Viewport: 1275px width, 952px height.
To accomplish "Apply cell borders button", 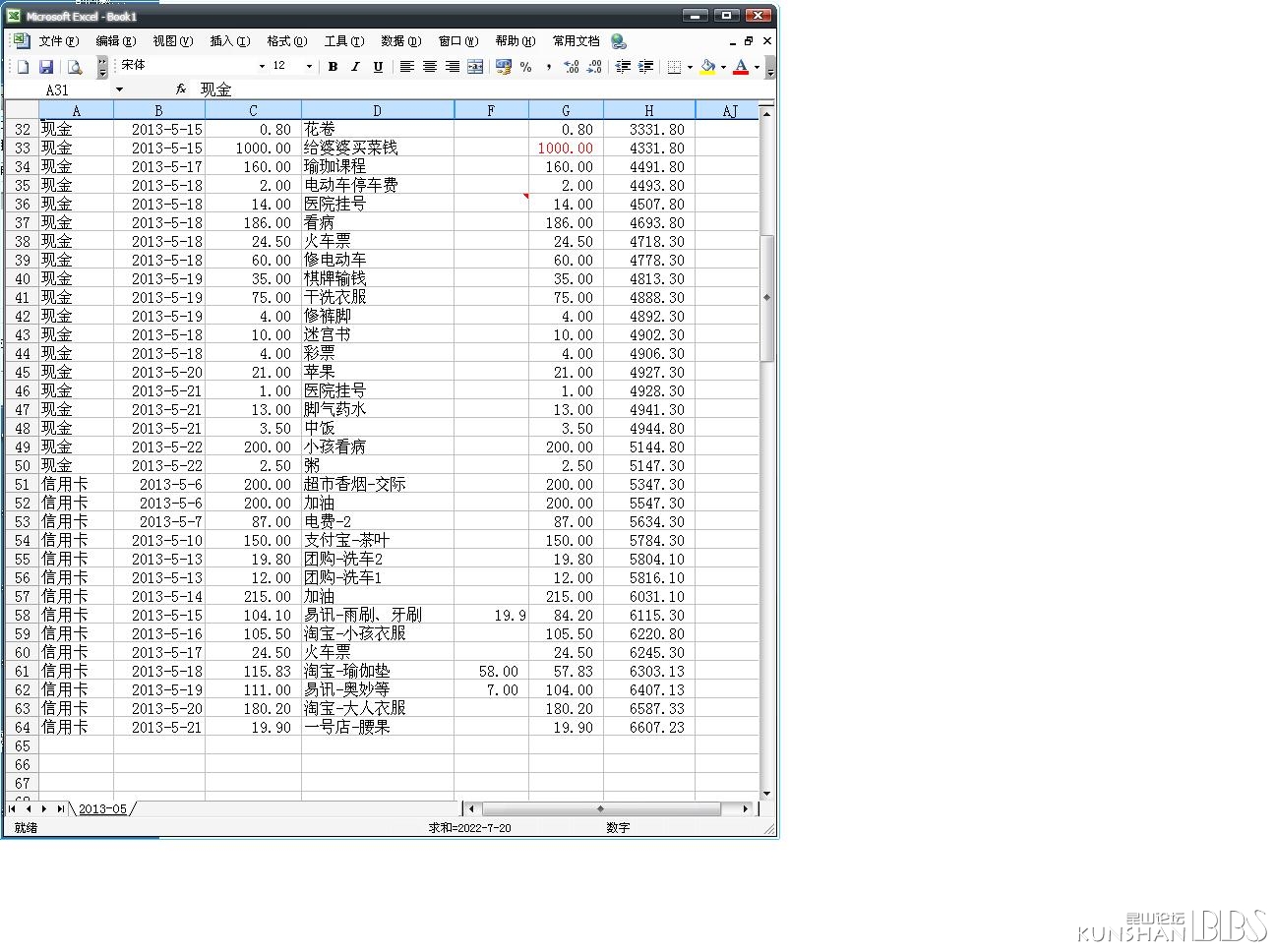I will tap(674, 67).
